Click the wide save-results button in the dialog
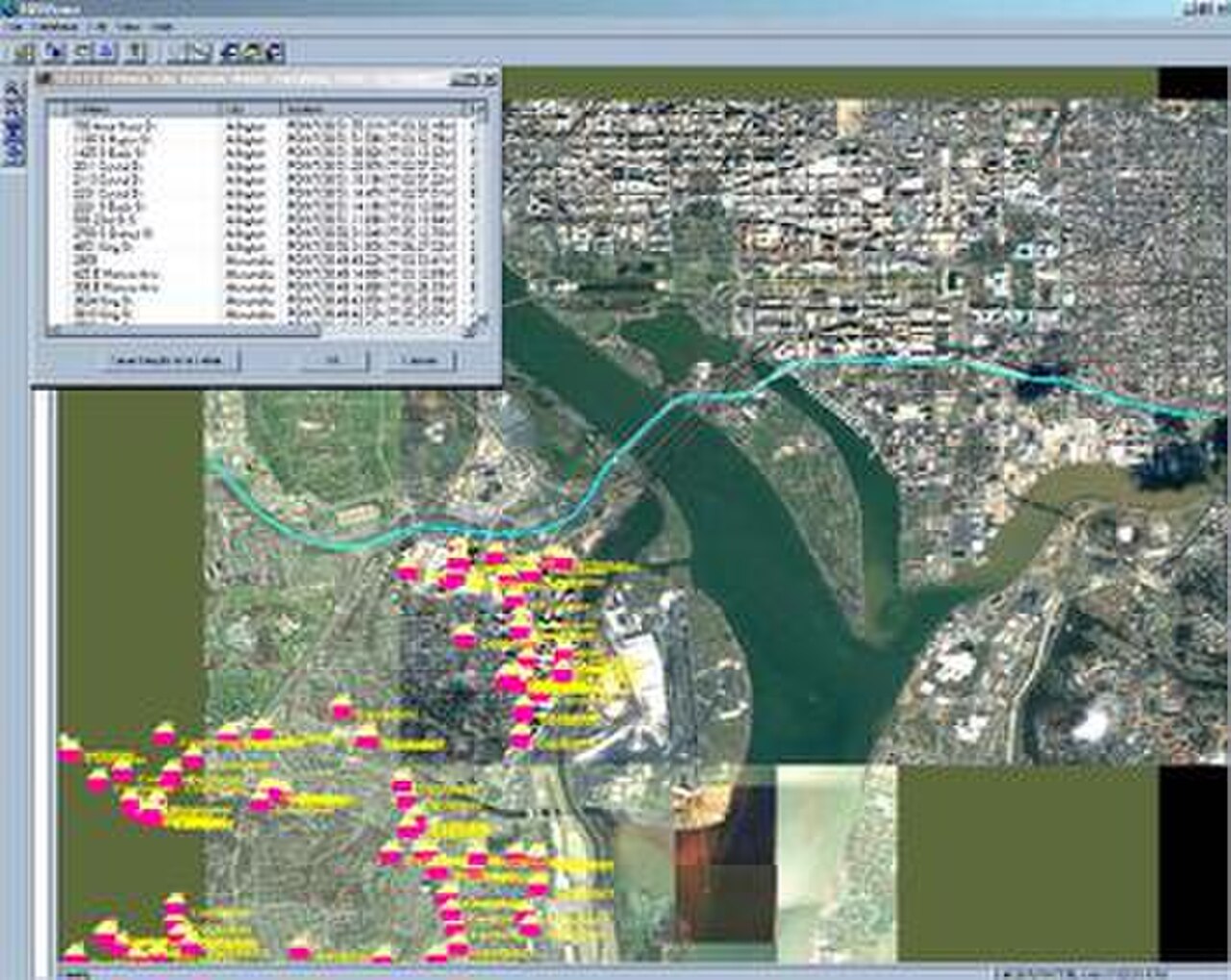The width and height of the screenshot is (1231, 980). (x=169, y=361)
